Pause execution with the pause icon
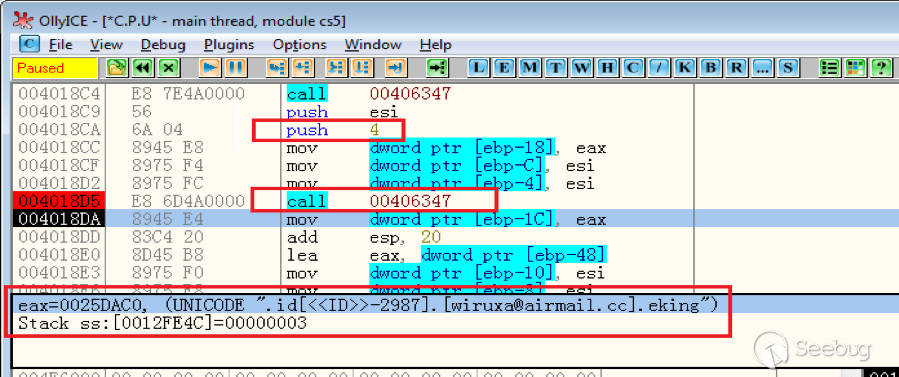The image size is (899, 377). 236,68
